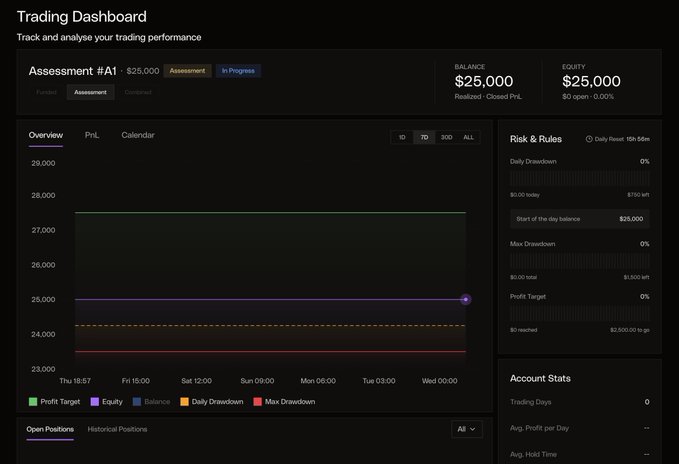The height and width of the screenshot is (464, 679).
Task: Click the Assessment #A1 title
Action: 72,71
